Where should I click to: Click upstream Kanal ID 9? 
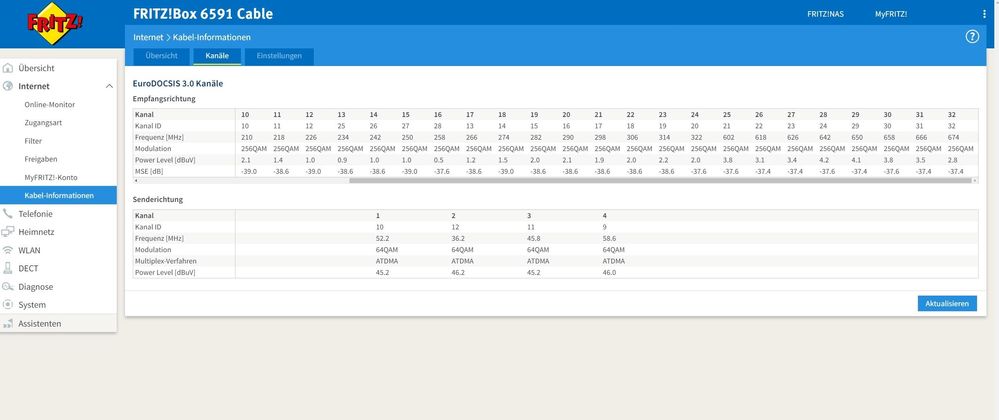pyautogui.click(x=605, y=227)
